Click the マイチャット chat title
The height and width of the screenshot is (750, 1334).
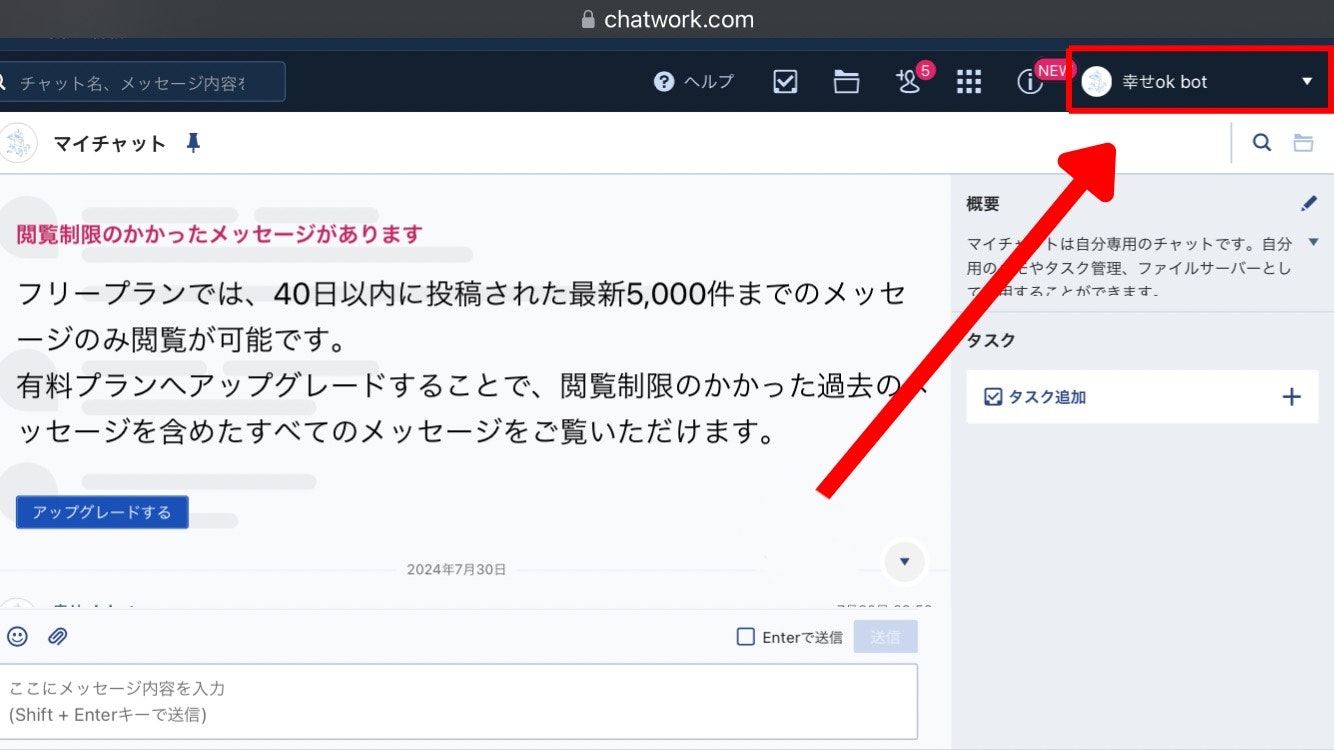tap(110, 143)
